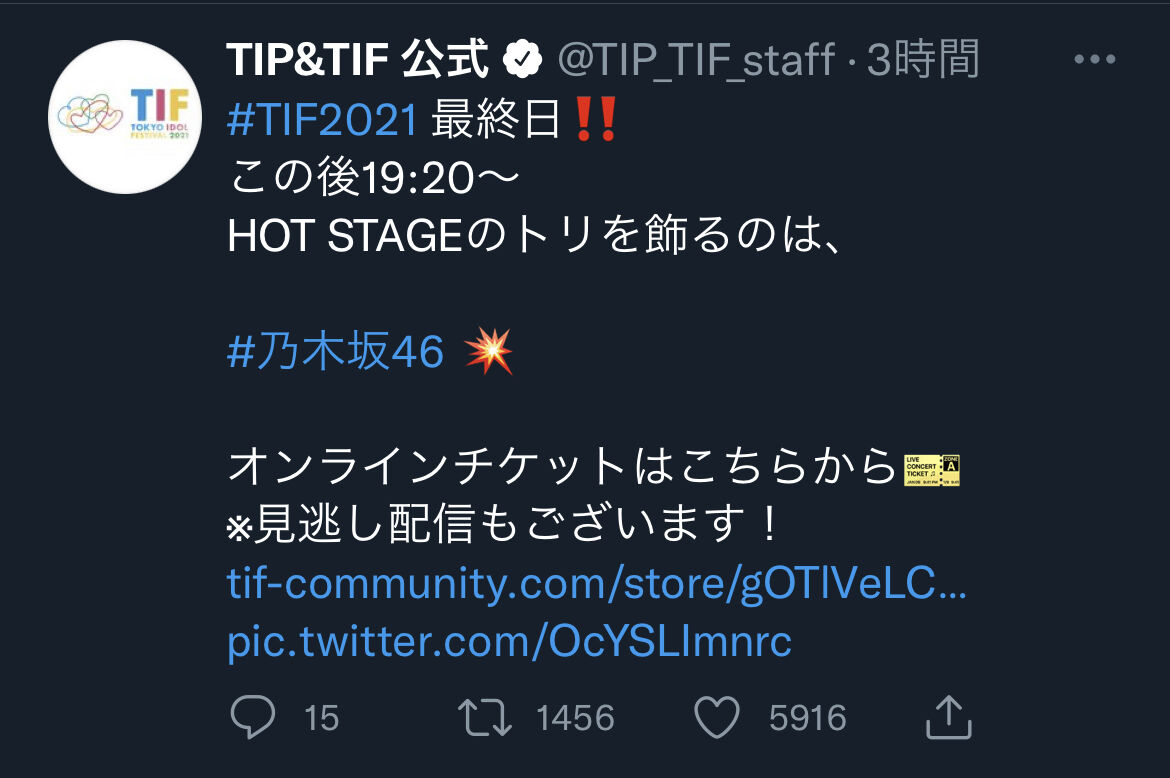The height and width of the screenshot is (778, 1170).
Task: Open the share upload arrow icon
Action: click(x=948, y=717)
